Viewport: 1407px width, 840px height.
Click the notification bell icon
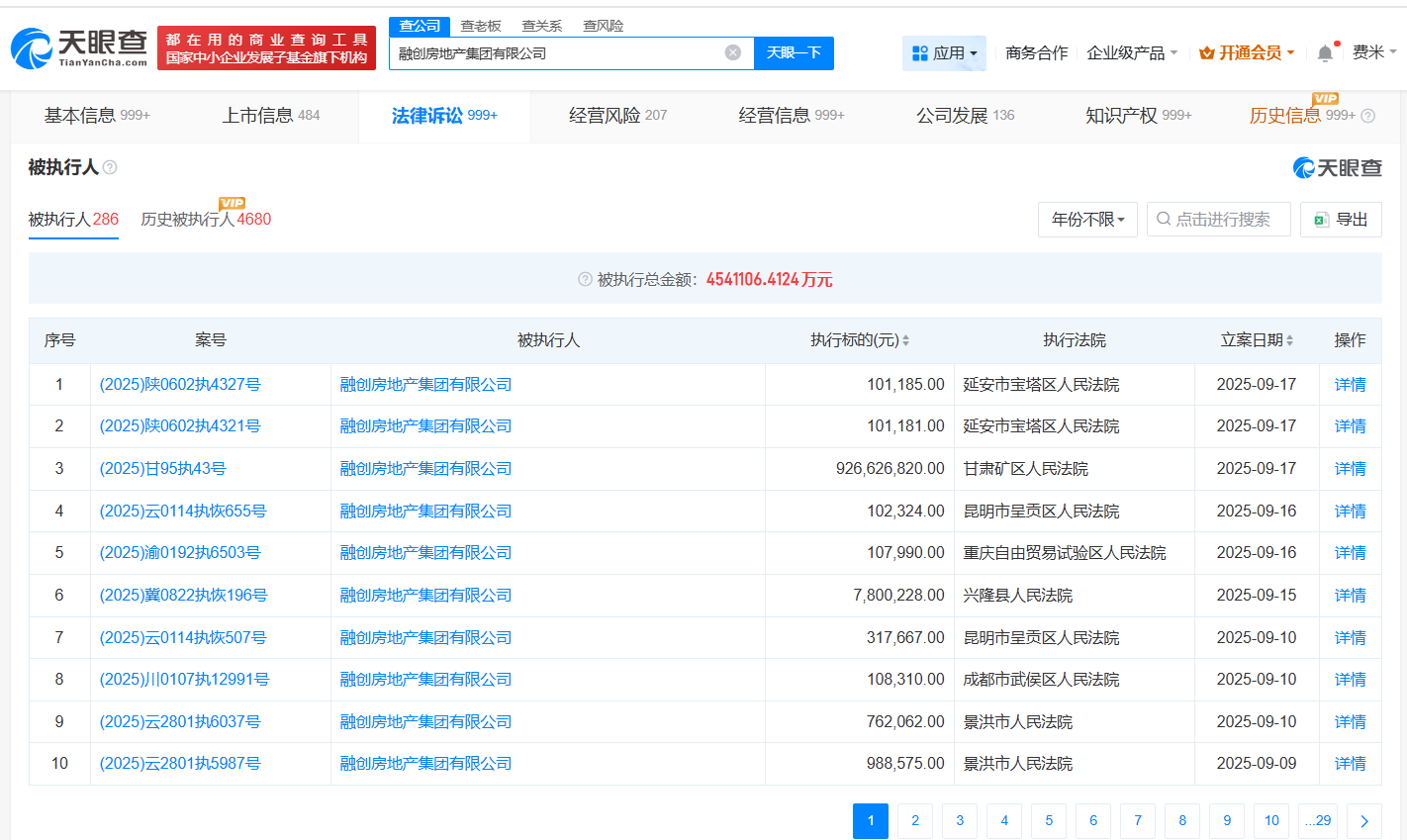(x=1326, y=52)
